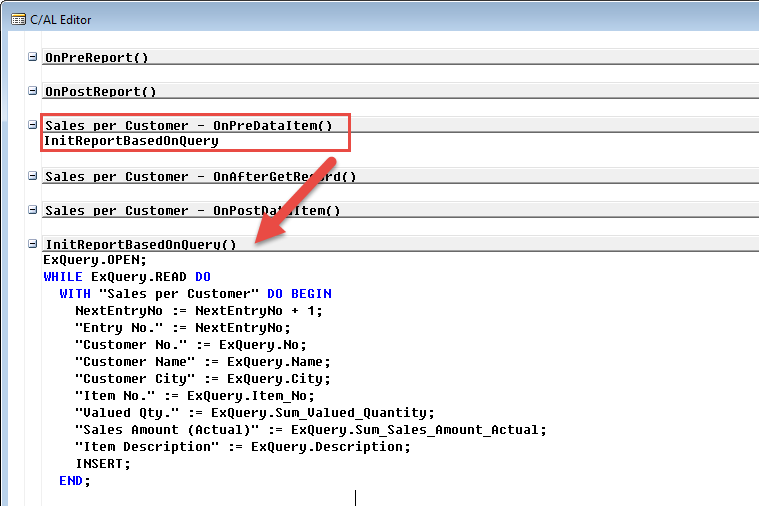This screenshot has height=506, width=759.
Task: Click the Sales per Customer - OnPostDataItem() header
Action: coord(192,211)
